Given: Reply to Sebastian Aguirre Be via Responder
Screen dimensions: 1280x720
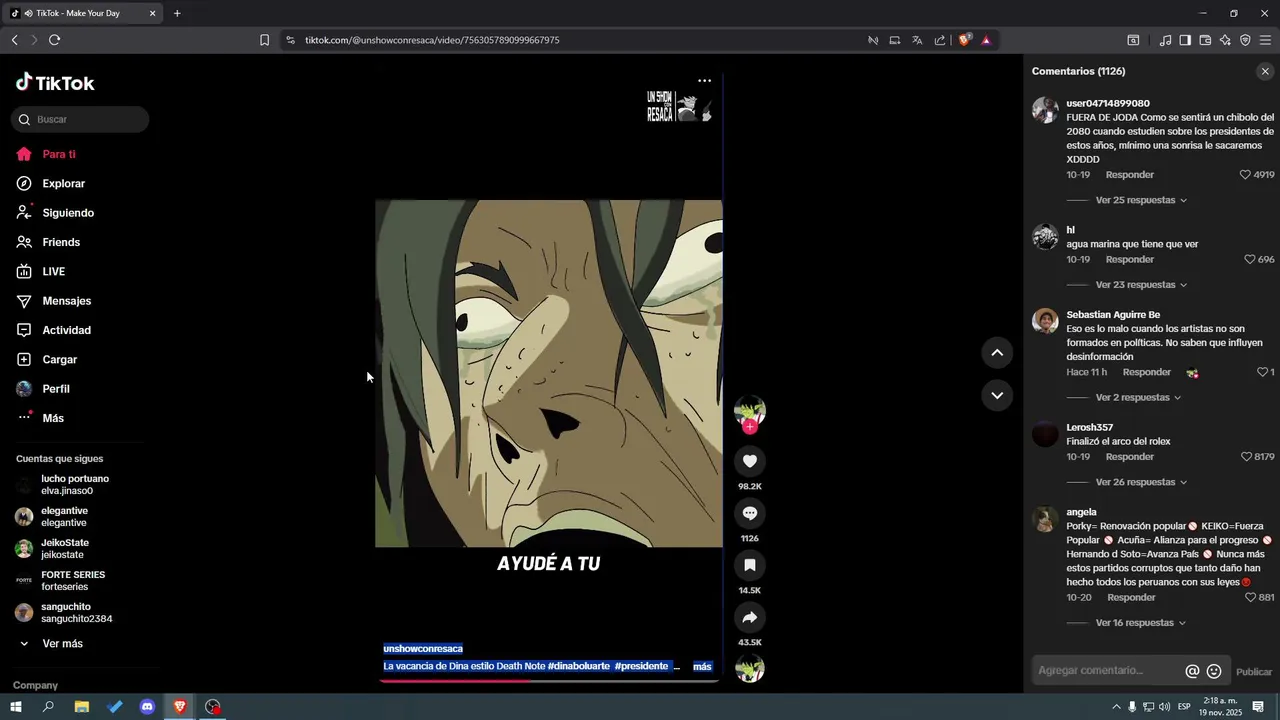Looking at the screenshot, I should pyautogui.click(x=1146, y=372).
